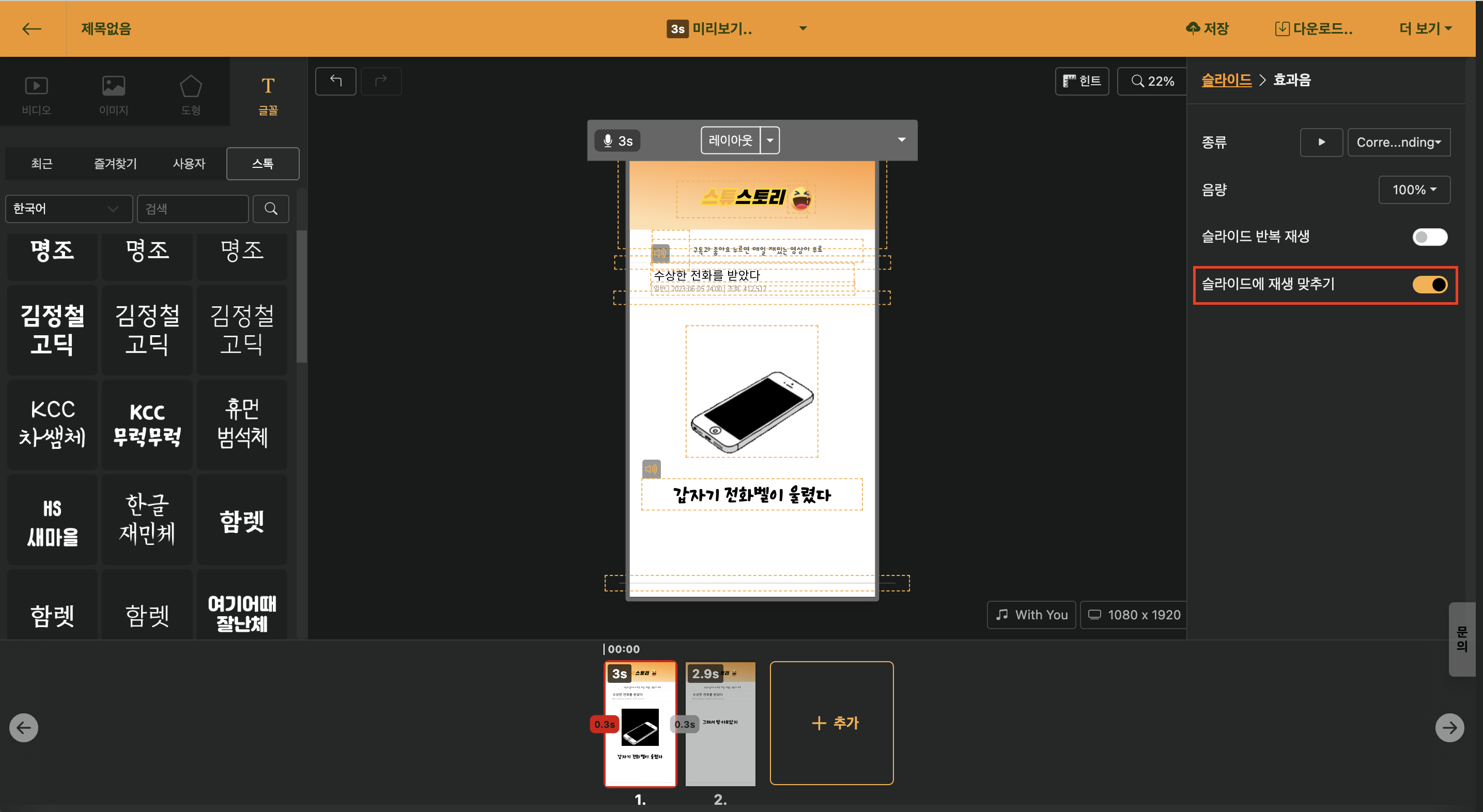The height and width of the screenshot is (812, 1483).
Task: Toggle 슬라이드 반복 재생 switch
Action: click(x=1429, y=237)
